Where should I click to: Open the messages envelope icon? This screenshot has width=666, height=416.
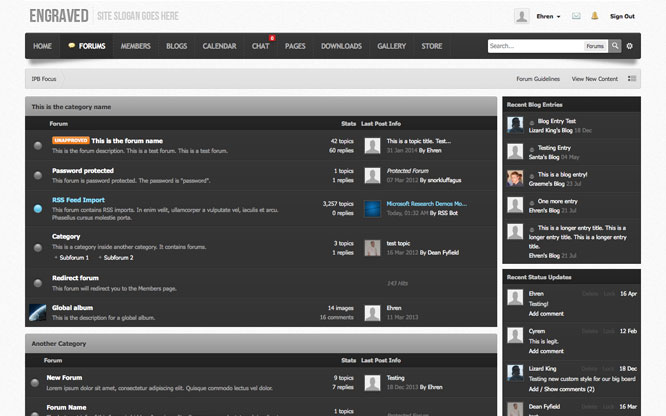578,16
